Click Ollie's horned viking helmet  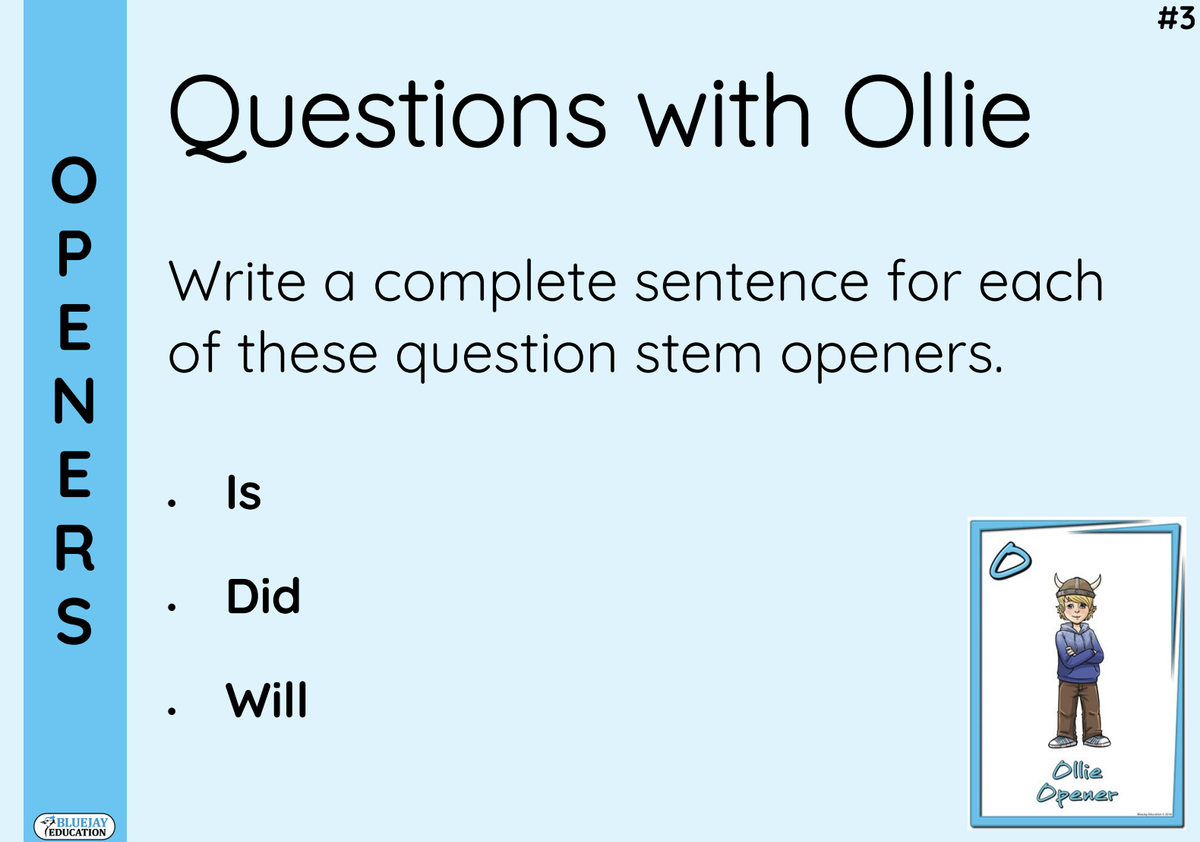click(x=1078, y=587)
